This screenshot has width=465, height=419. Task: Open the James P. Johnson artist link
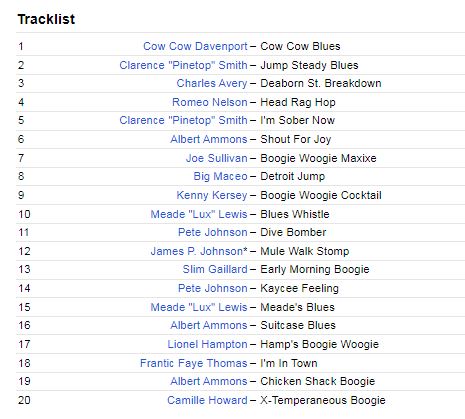(197, 251)
